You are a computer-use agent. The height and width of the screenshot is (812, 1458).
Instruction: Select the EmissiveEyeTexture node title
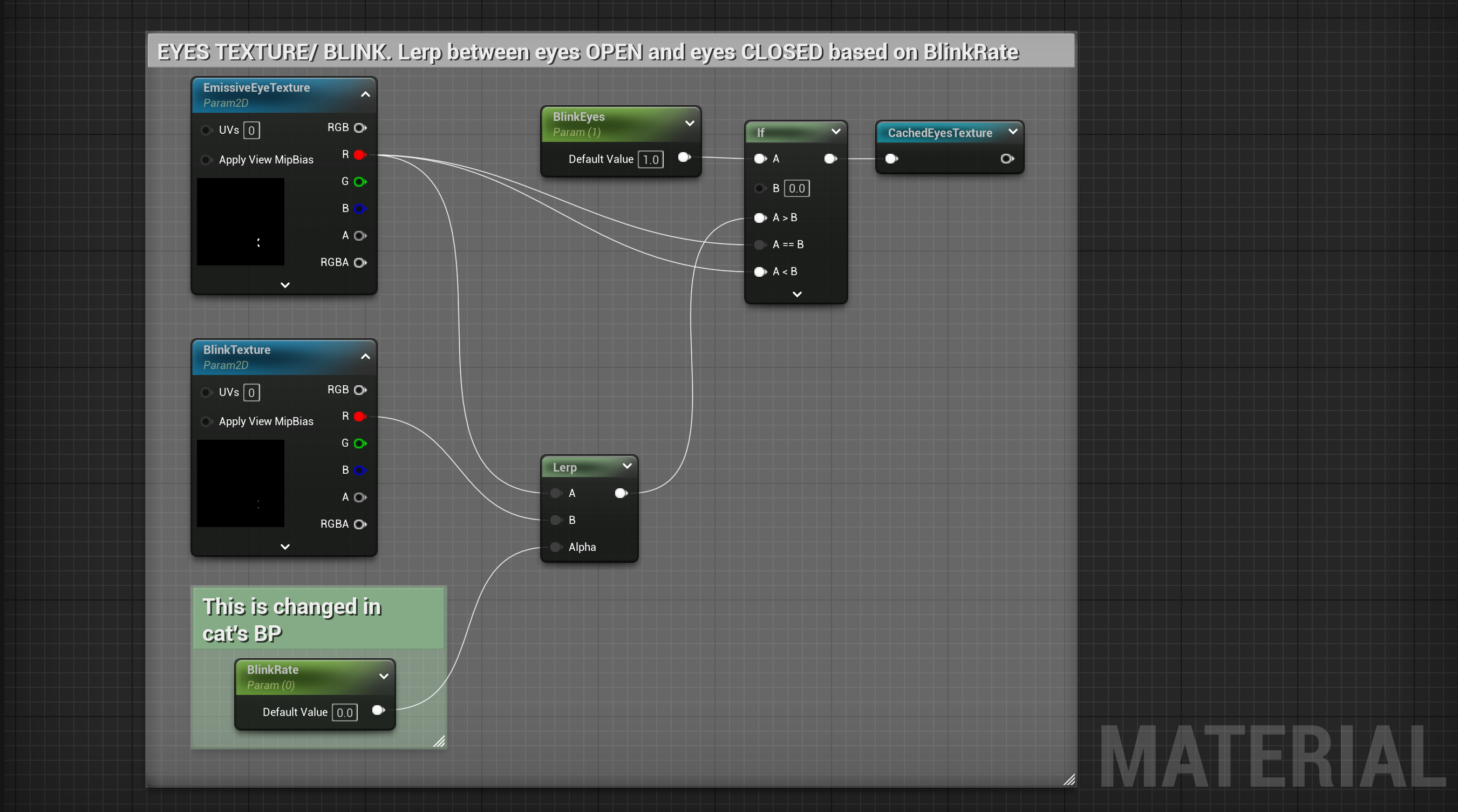256,88
